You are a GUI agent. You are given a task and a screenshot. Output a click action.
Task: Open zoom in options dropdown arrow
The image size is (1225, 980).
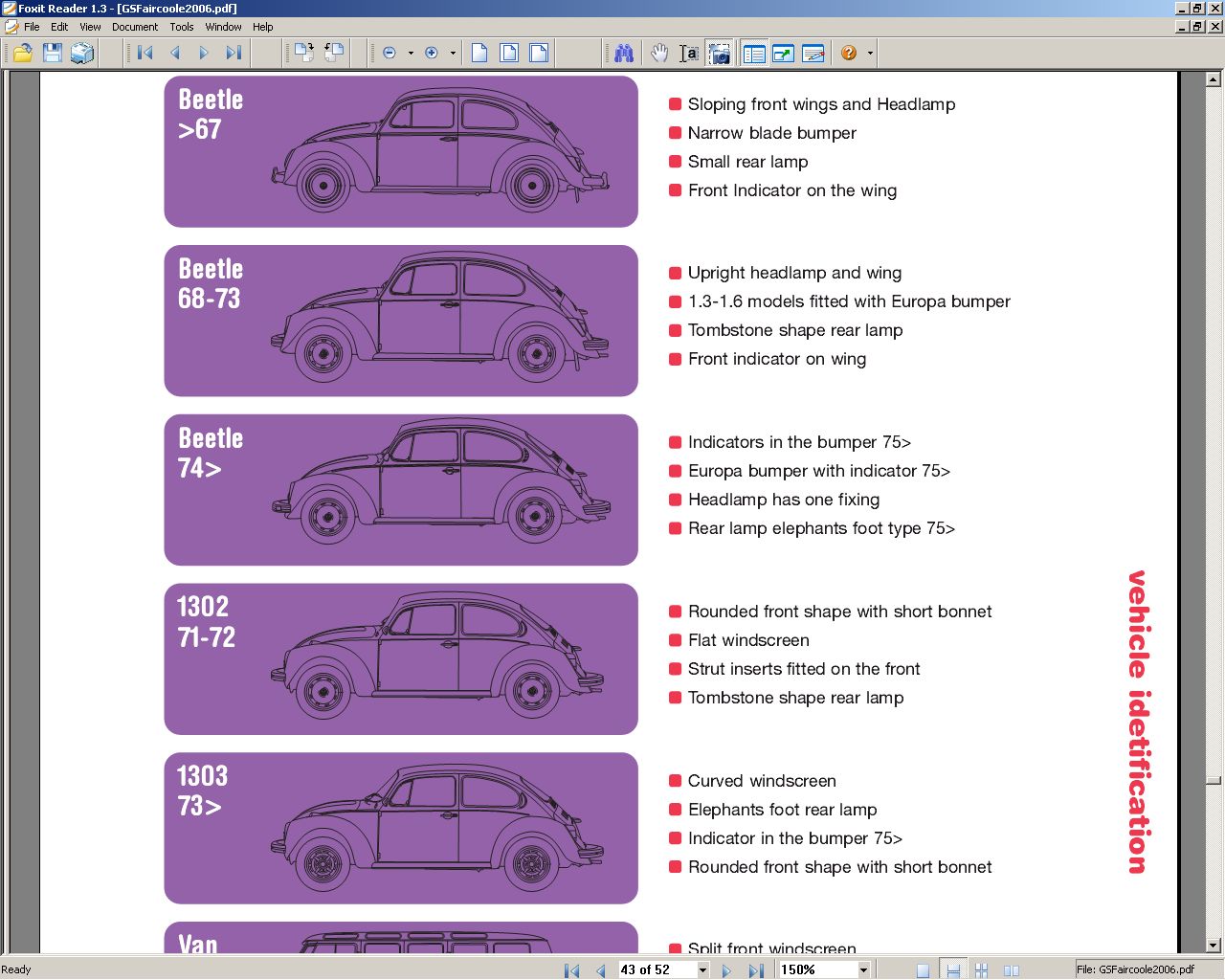[x=453, y=54]
